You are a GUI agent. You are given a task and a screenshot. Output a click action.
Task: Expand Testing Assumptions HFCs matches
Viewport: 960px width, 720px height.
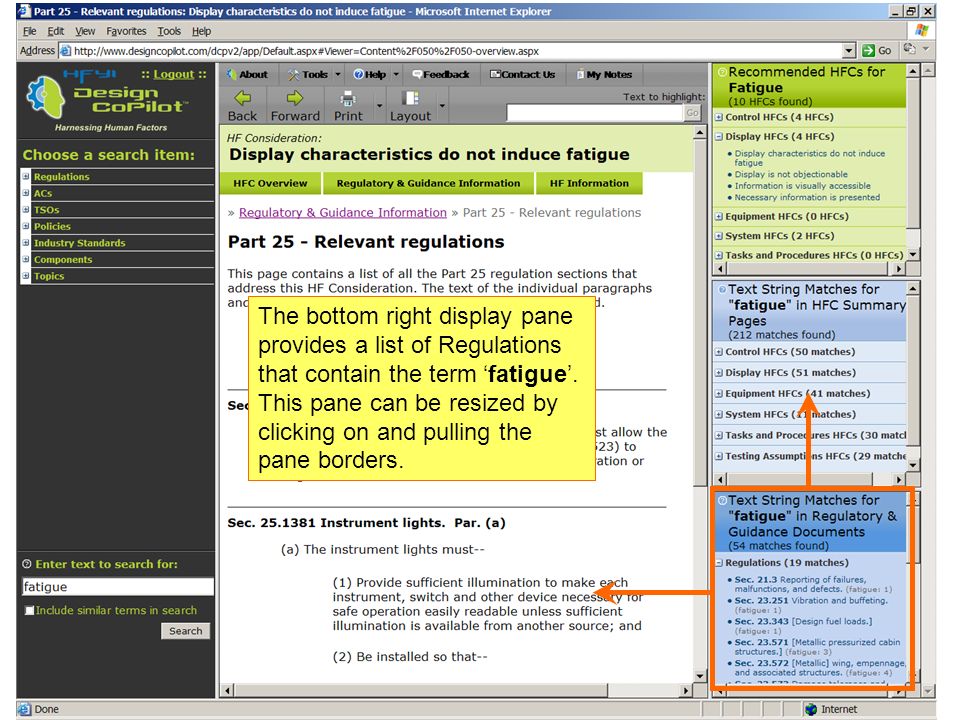pyautogui.click(x=719, y=456)
